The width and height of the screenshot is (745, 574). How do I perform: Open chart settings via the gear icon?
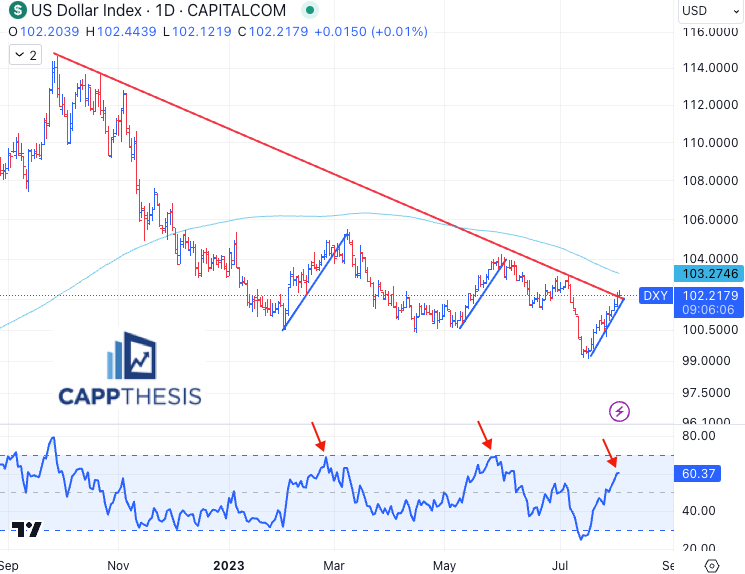click(x=711, y=564)
